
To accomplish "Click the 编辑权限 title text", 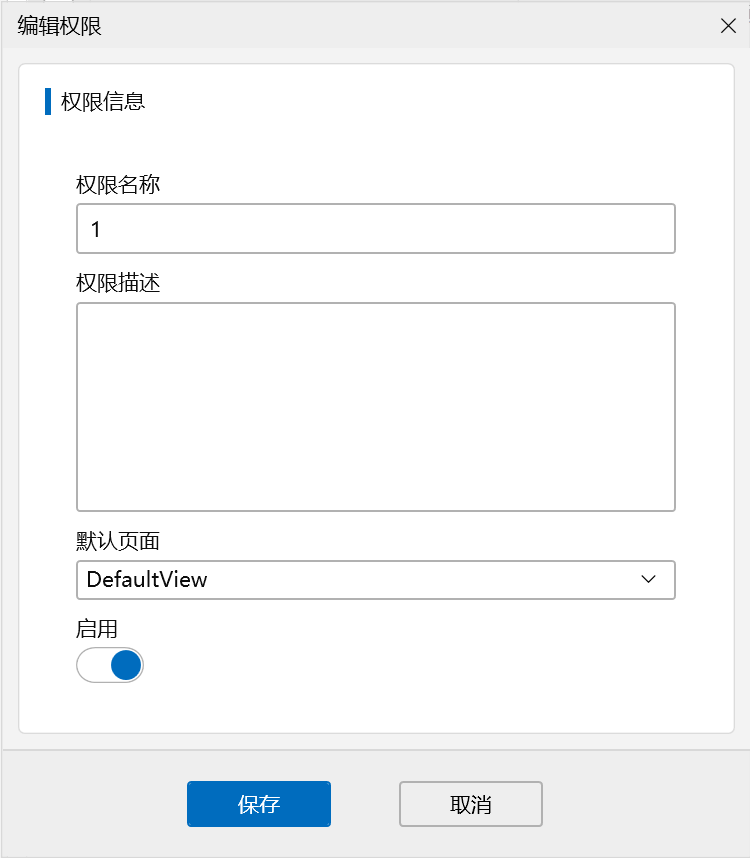I will [59, 26].
